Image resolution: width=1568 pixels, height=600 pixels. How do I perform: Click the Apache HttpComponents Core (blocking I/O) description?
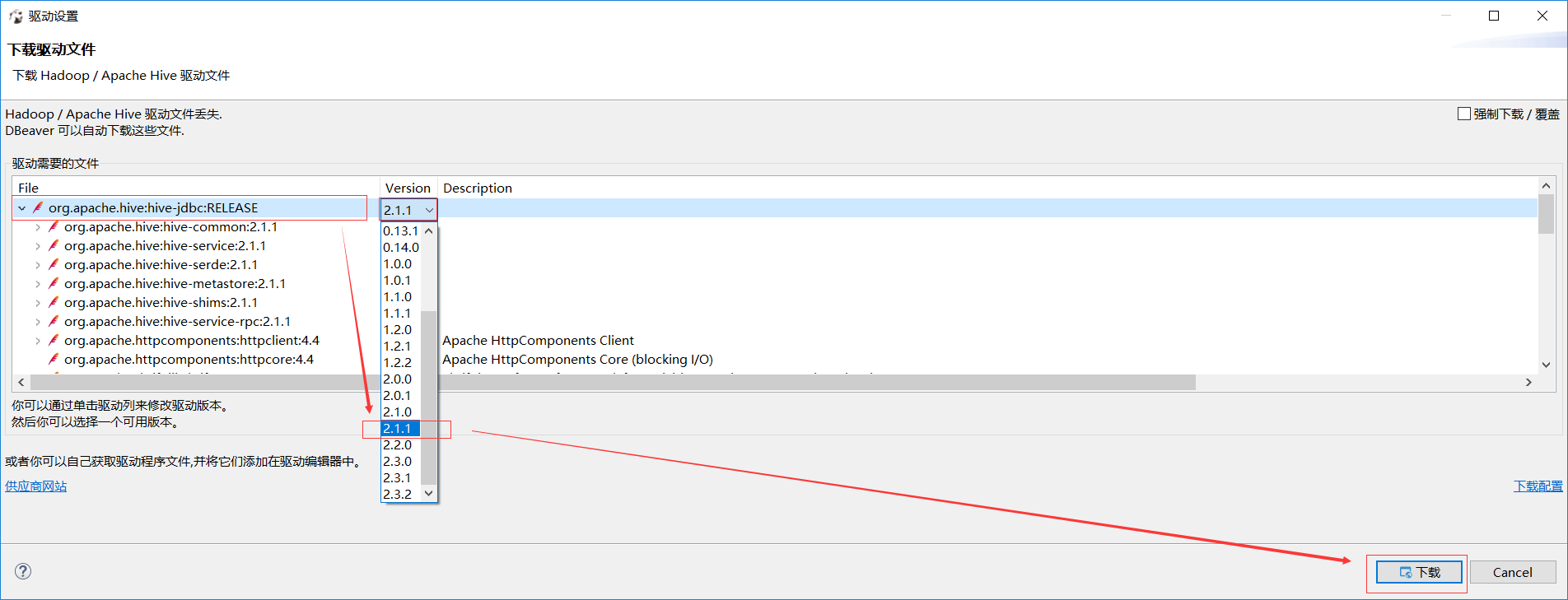(577, 360)
